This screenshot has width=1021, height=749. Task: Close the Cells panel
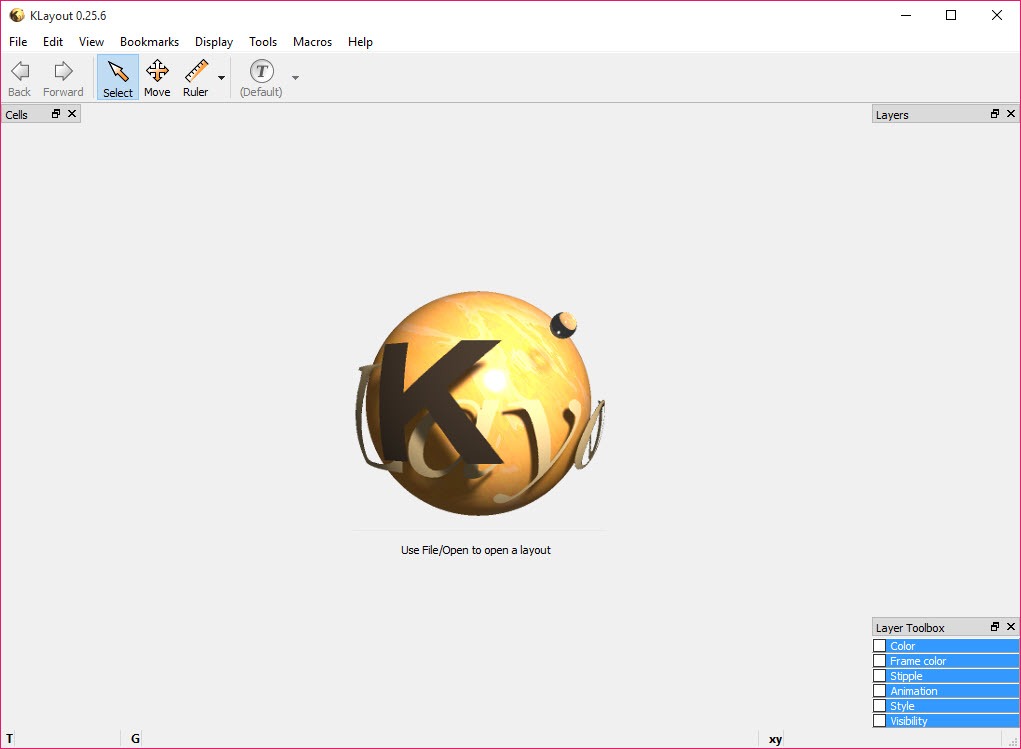72,113
